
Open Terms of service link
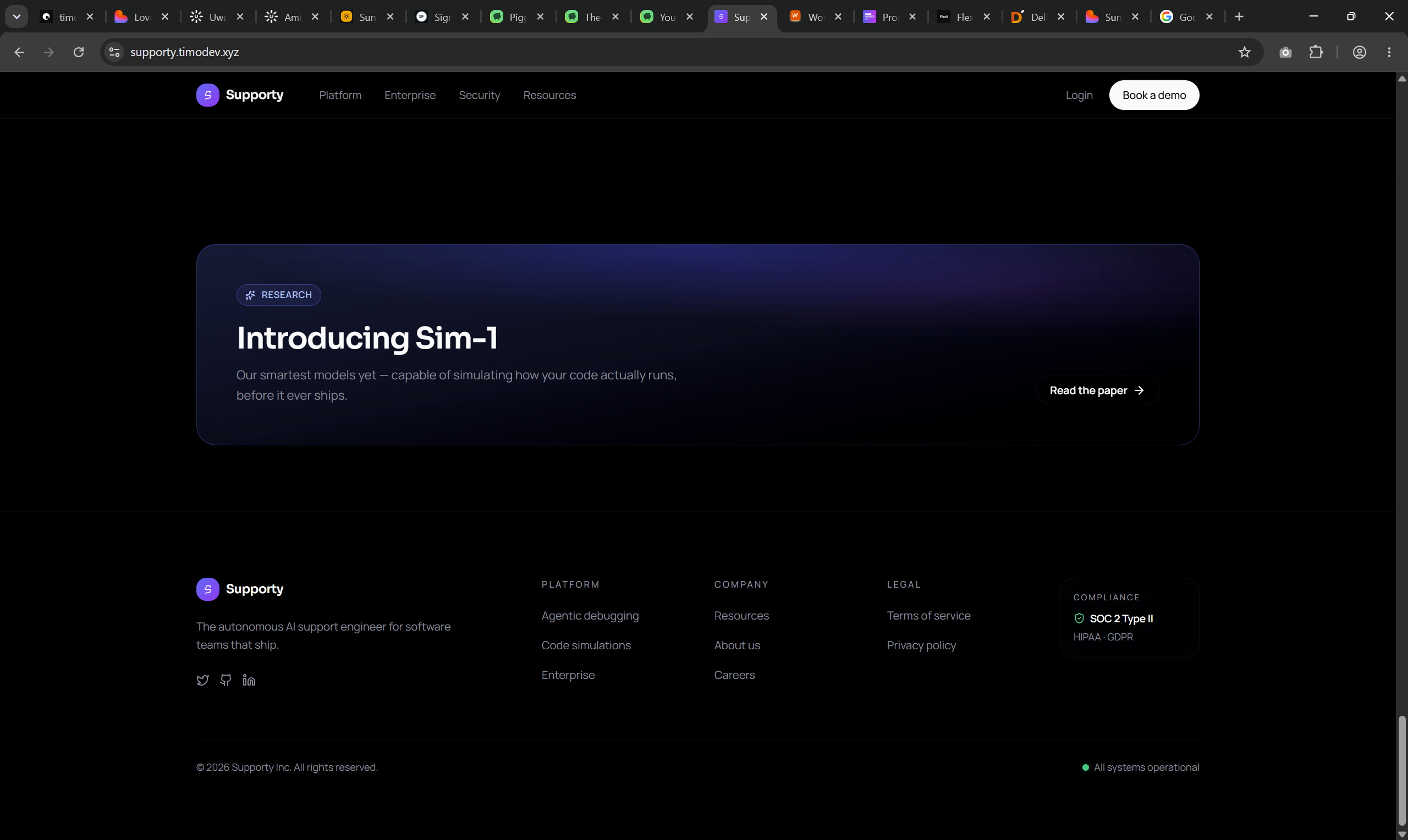point(928,616)
